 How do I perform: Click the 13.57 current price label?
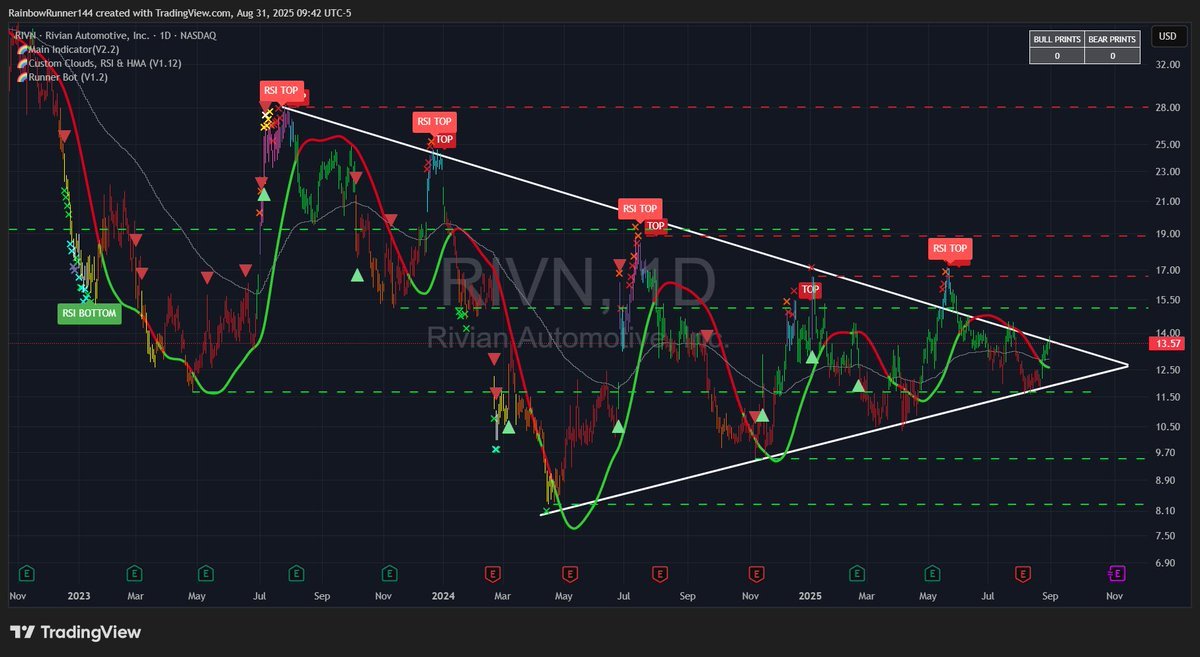1166,344
